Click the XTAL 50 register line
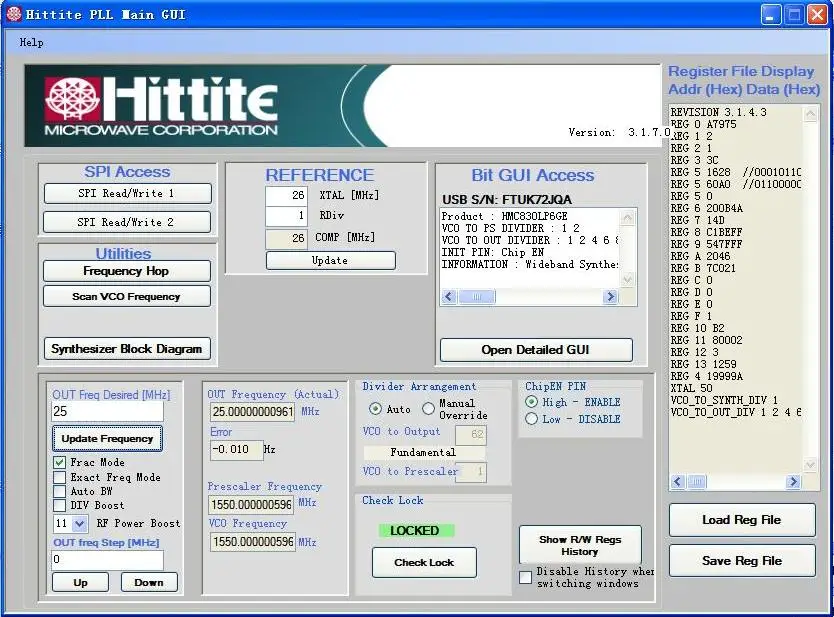 tap(691, 388)
